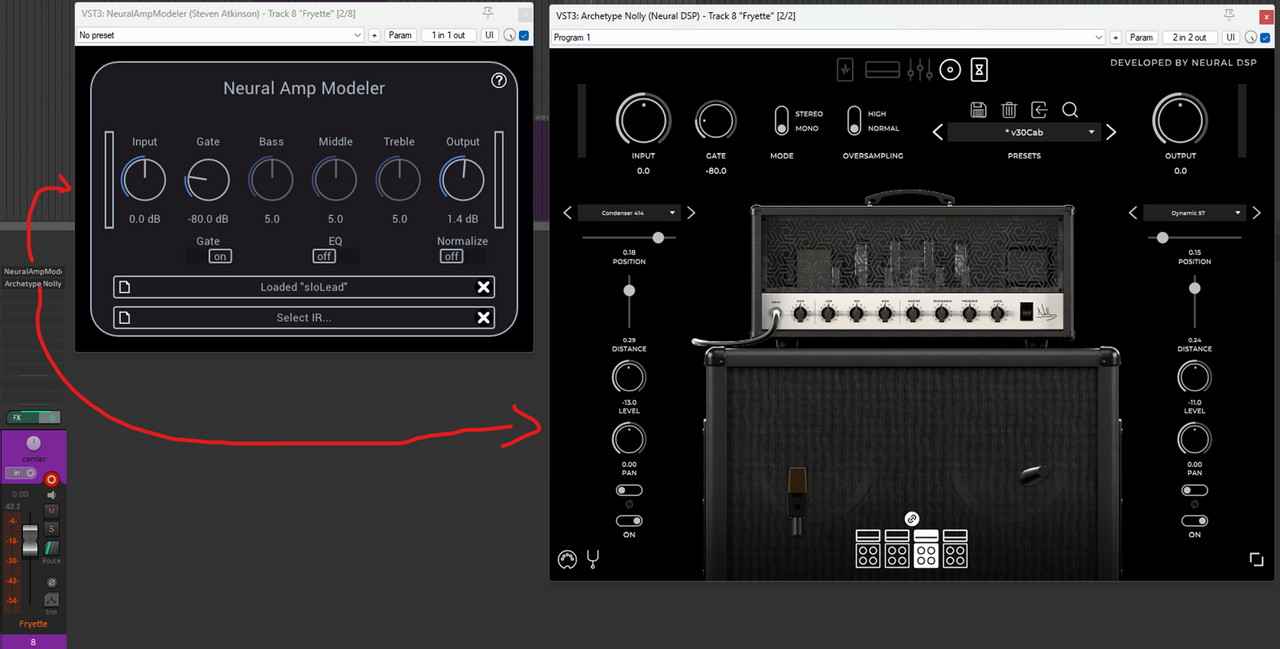1280x649 pixels.
Task: Toggle left mic ON switch
Action: [630, 521]
